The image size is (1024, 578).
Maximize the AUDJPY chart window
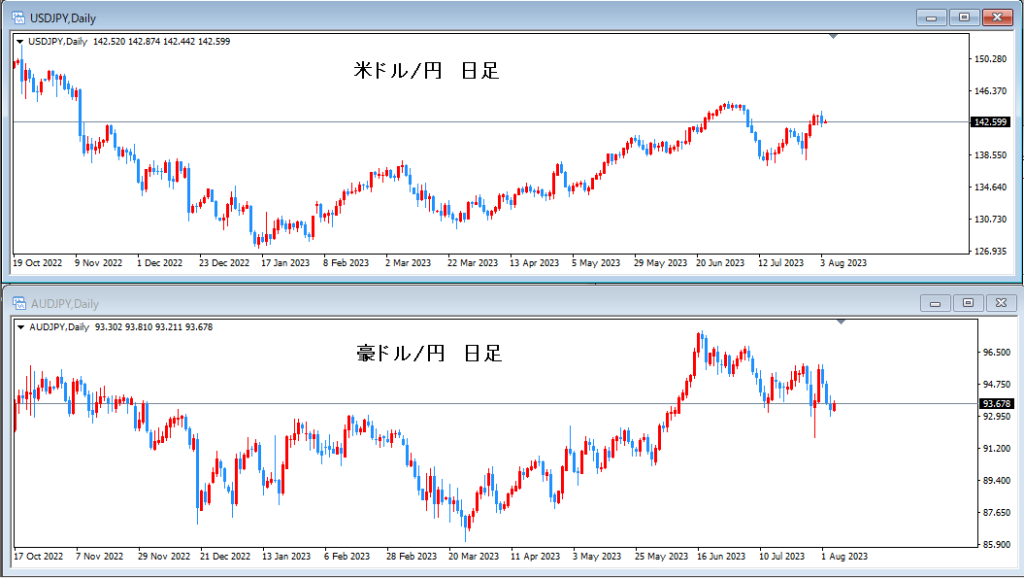(x=967, y=303)
